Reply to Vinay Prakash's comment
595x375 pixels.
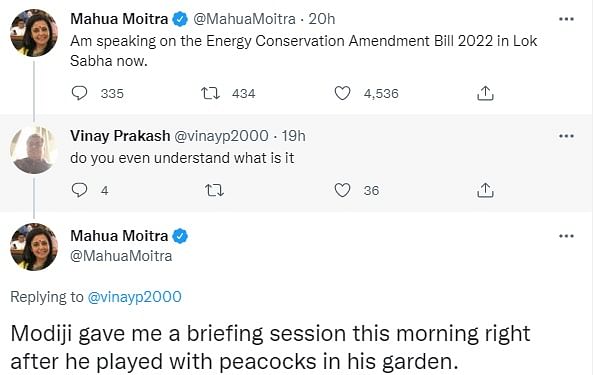79,190
